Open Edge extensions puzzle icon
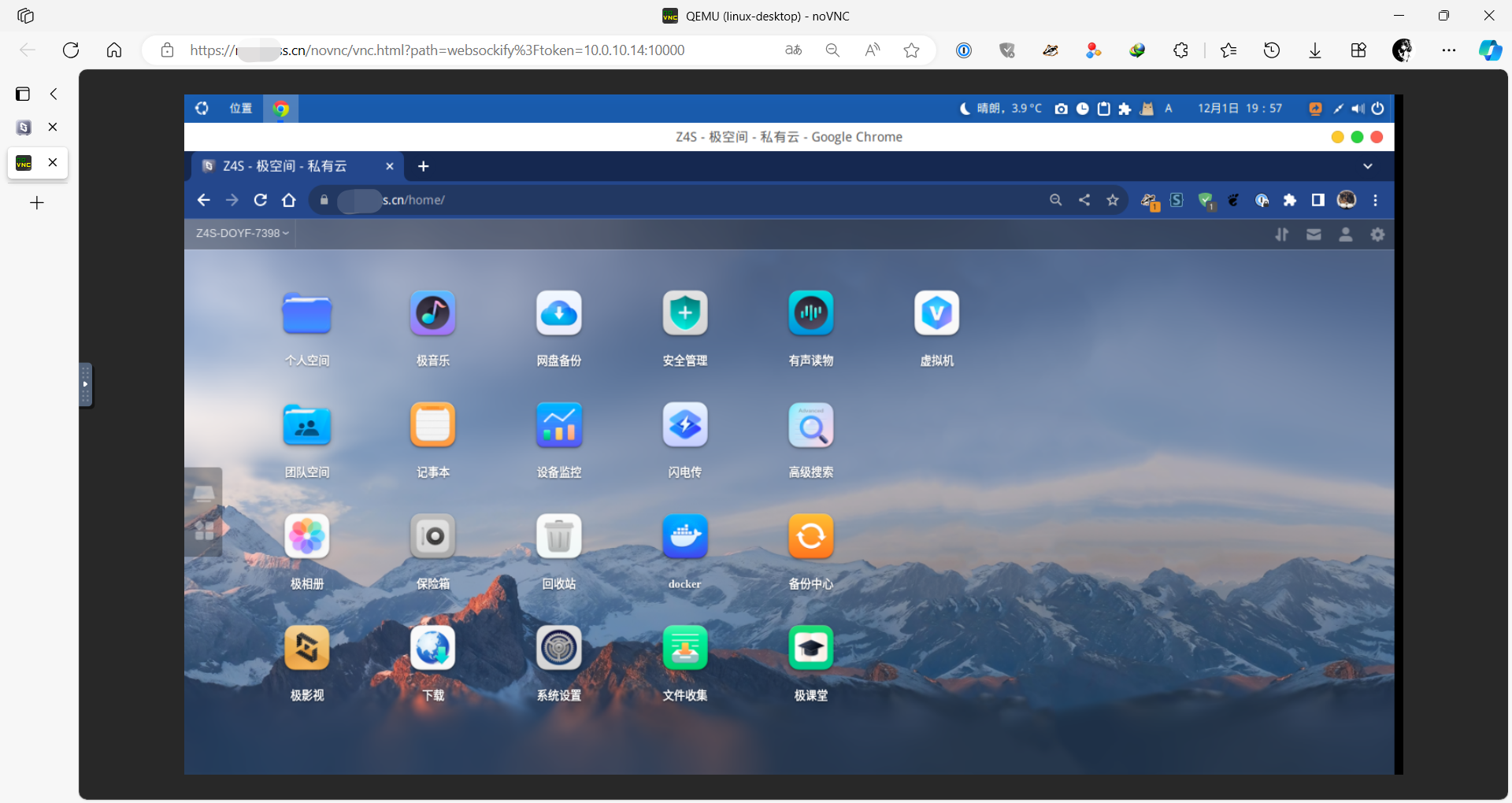Image resolution: width=1512 pixels, height=803 pixels. tap(1180, 50)
